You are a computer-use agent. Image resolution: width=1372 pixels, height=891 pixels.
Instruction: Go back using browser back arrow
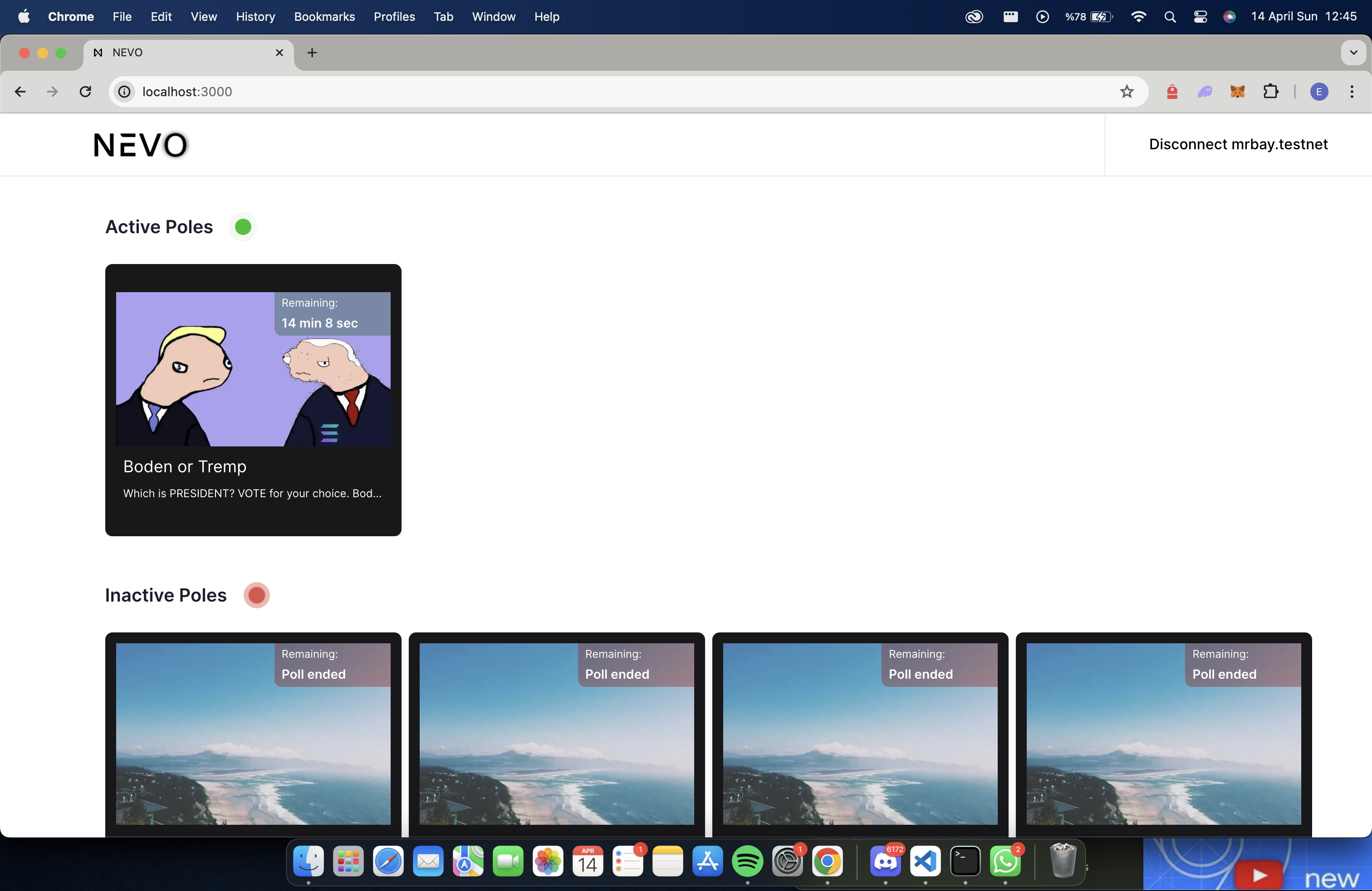click(20, 92)
